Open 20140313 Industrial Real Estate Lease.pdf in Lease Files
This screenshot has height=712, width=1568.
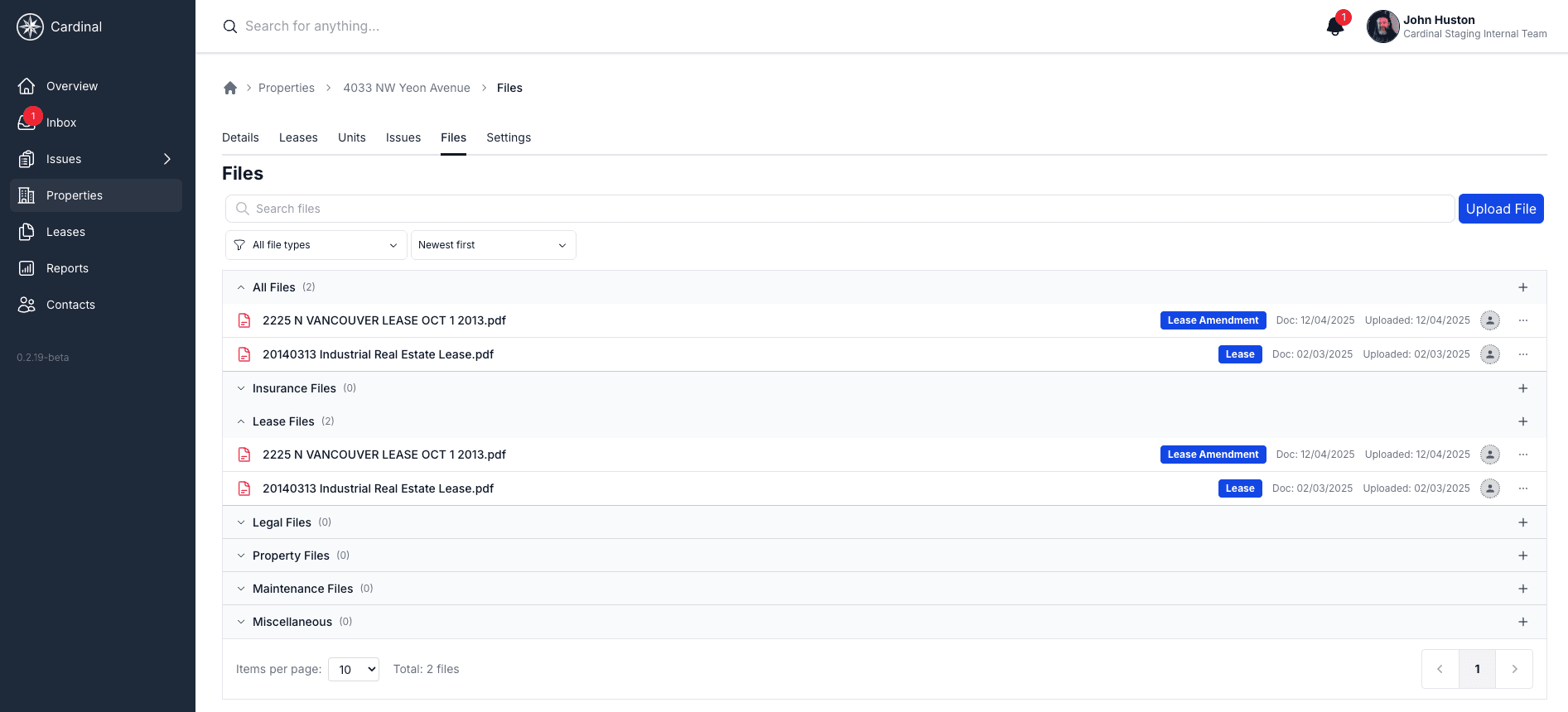coord(378,488)
